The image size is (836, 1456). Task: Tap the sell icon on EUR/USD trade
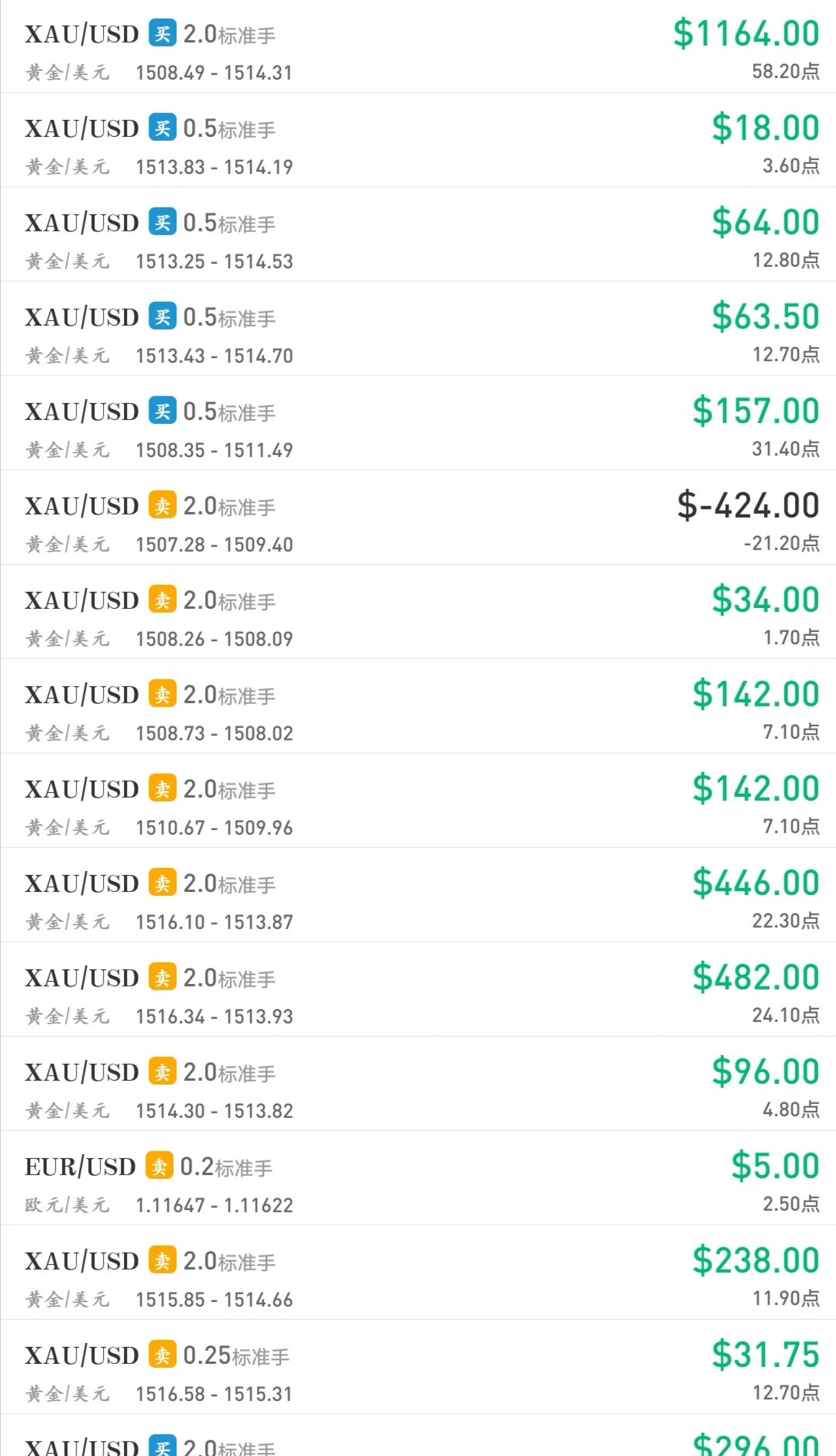pos(159,1166)
